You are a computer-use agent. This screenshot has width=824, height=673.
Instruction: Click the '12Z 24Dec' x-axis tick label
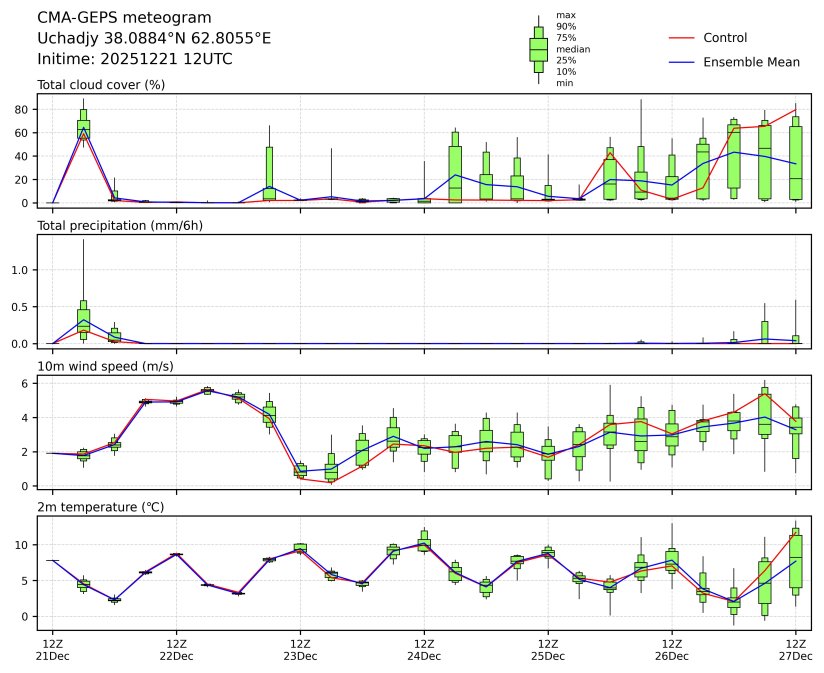(424, 650)
